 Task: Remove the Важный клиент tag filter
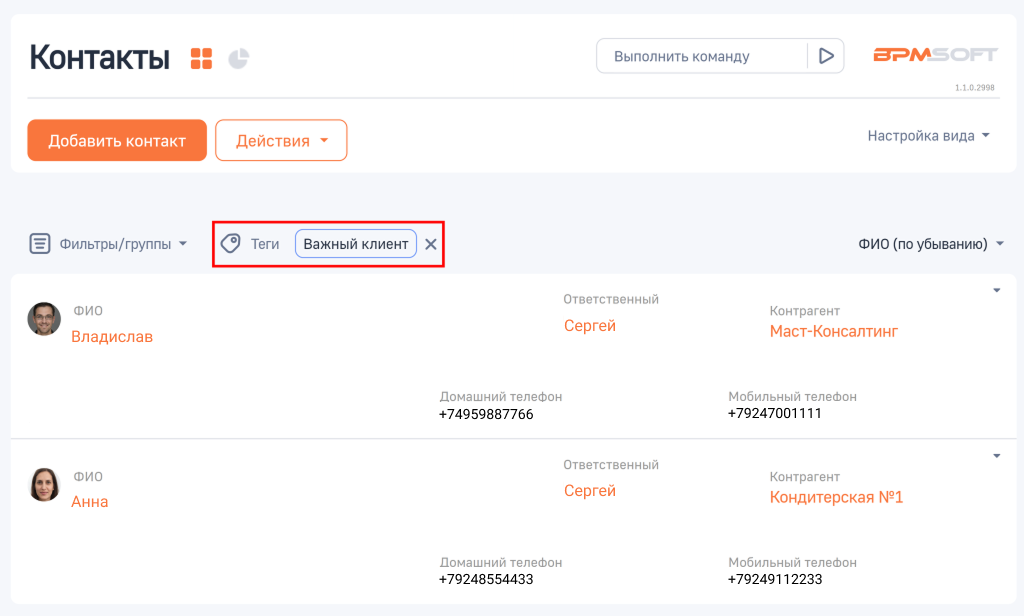(x=431, y=244)
